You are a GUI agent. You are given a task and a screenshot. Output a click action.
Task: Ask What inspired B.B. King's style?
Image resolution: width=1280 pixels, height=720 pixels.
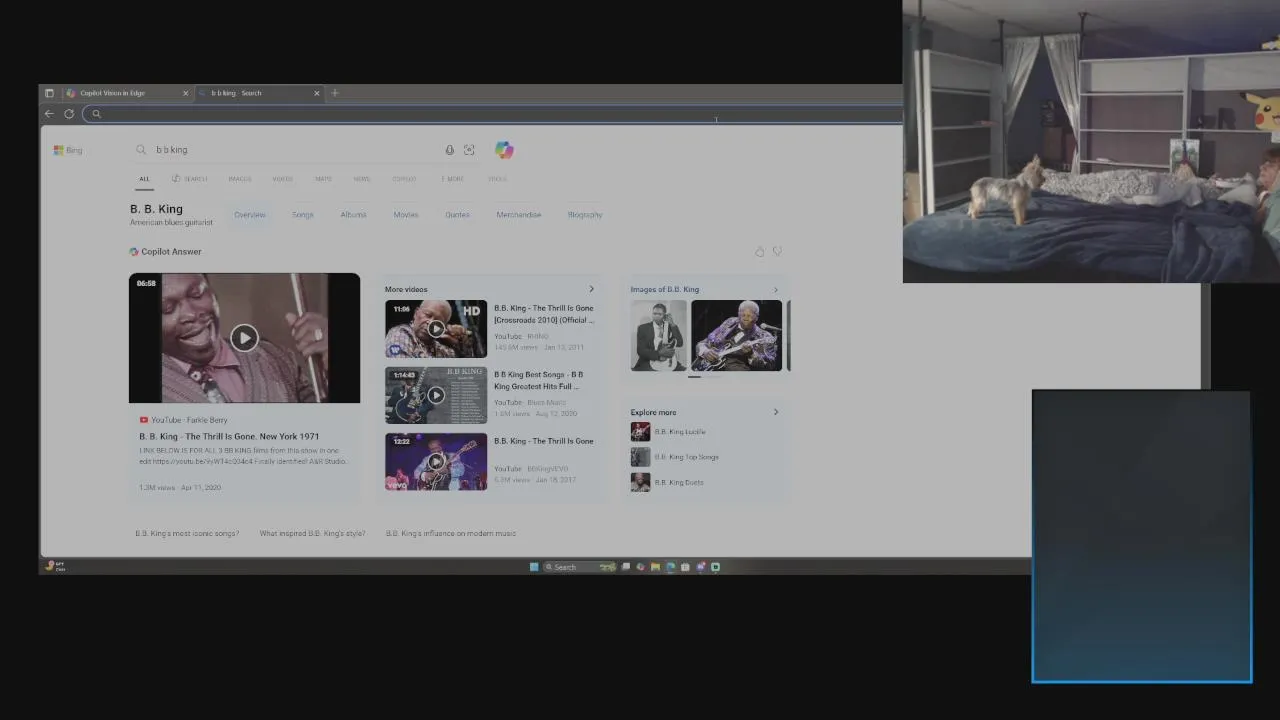point(312,534)
